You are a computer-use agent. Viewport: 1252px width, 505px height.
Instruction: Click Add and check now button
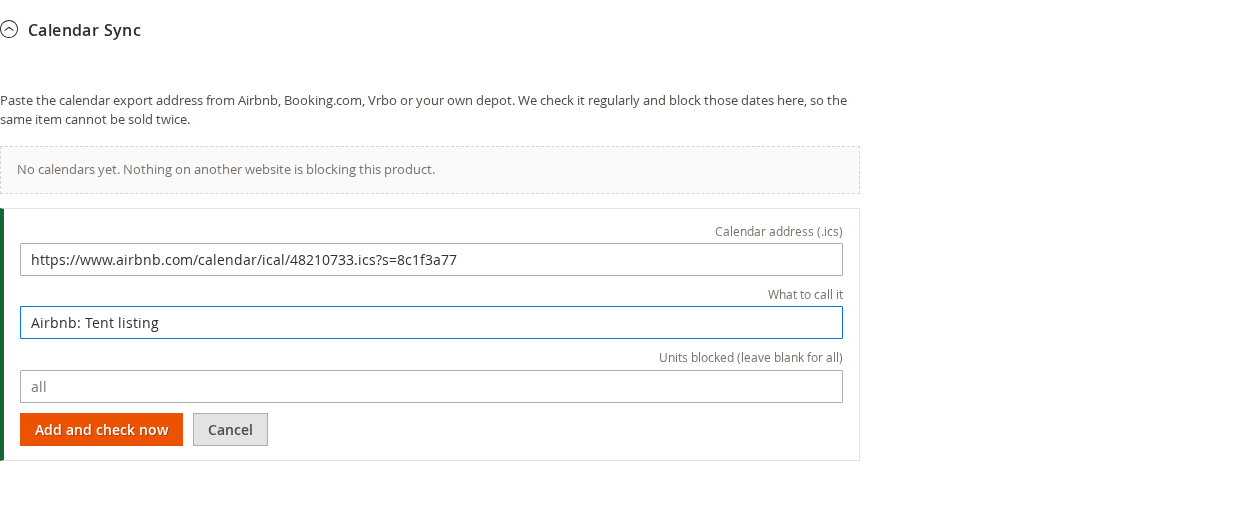point(101,430)
